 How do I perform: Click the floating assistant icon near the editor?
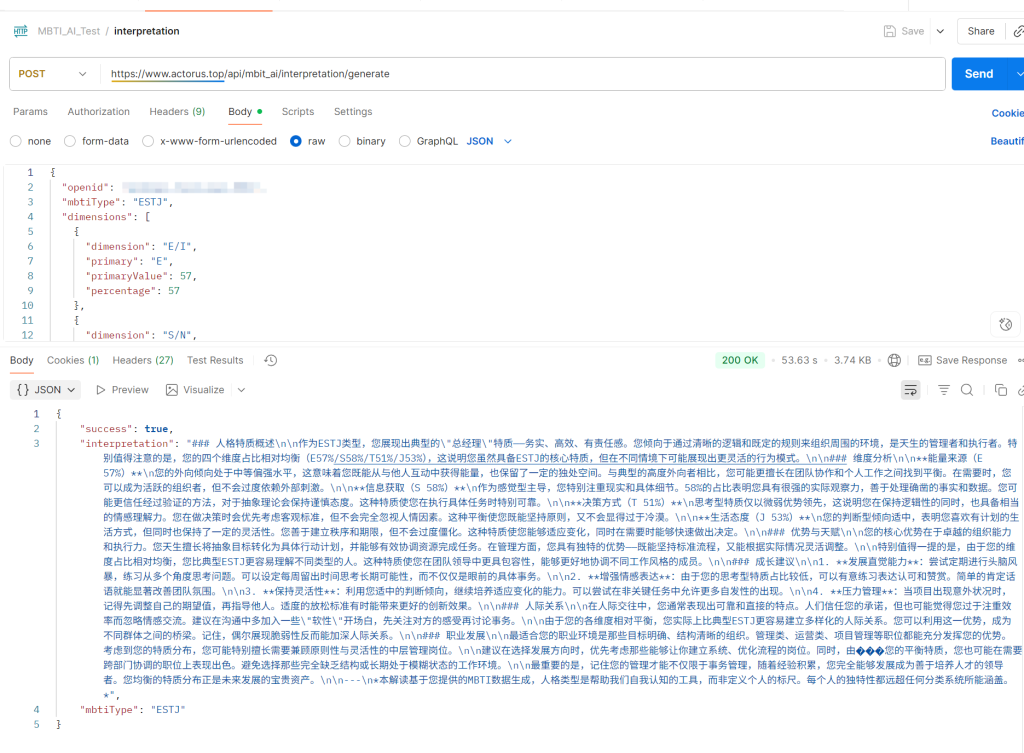coord(1006,323)
